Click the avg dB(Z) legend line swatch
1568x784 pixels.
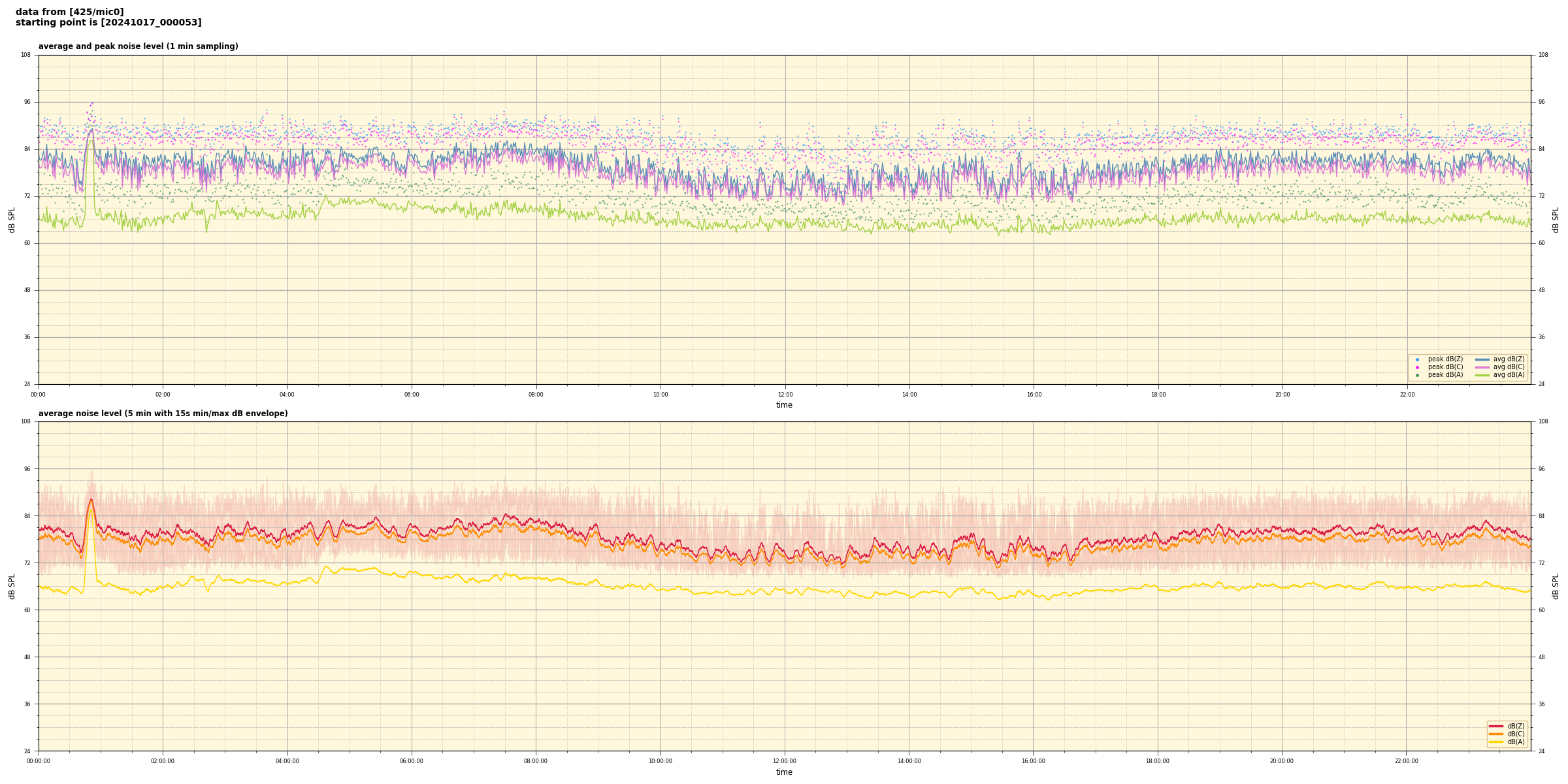[1482, 359]
